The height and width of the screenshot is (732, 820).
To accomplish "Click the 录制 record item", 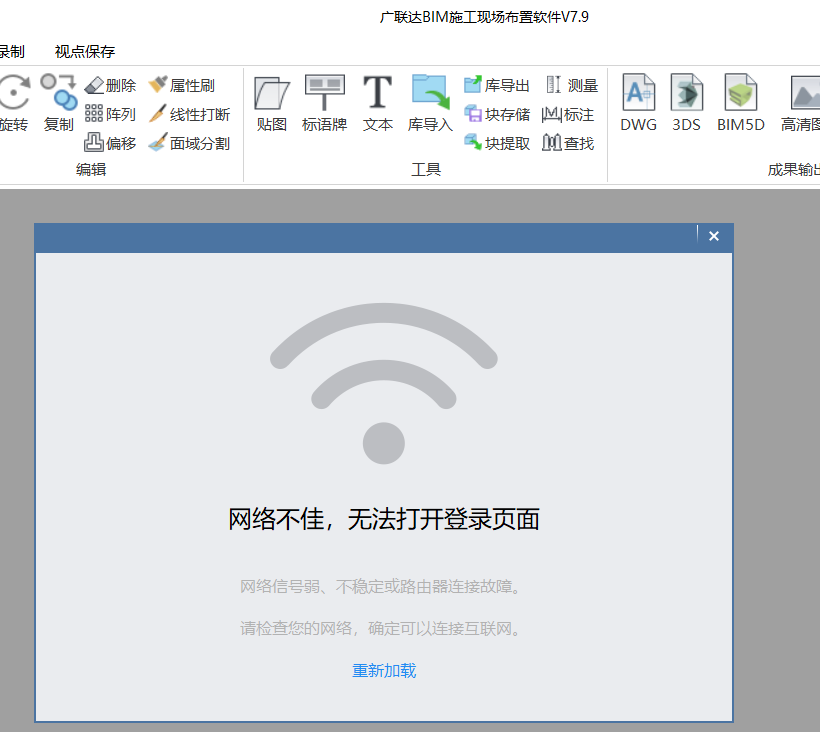I will pyautogui.click(x=12, y=51).
